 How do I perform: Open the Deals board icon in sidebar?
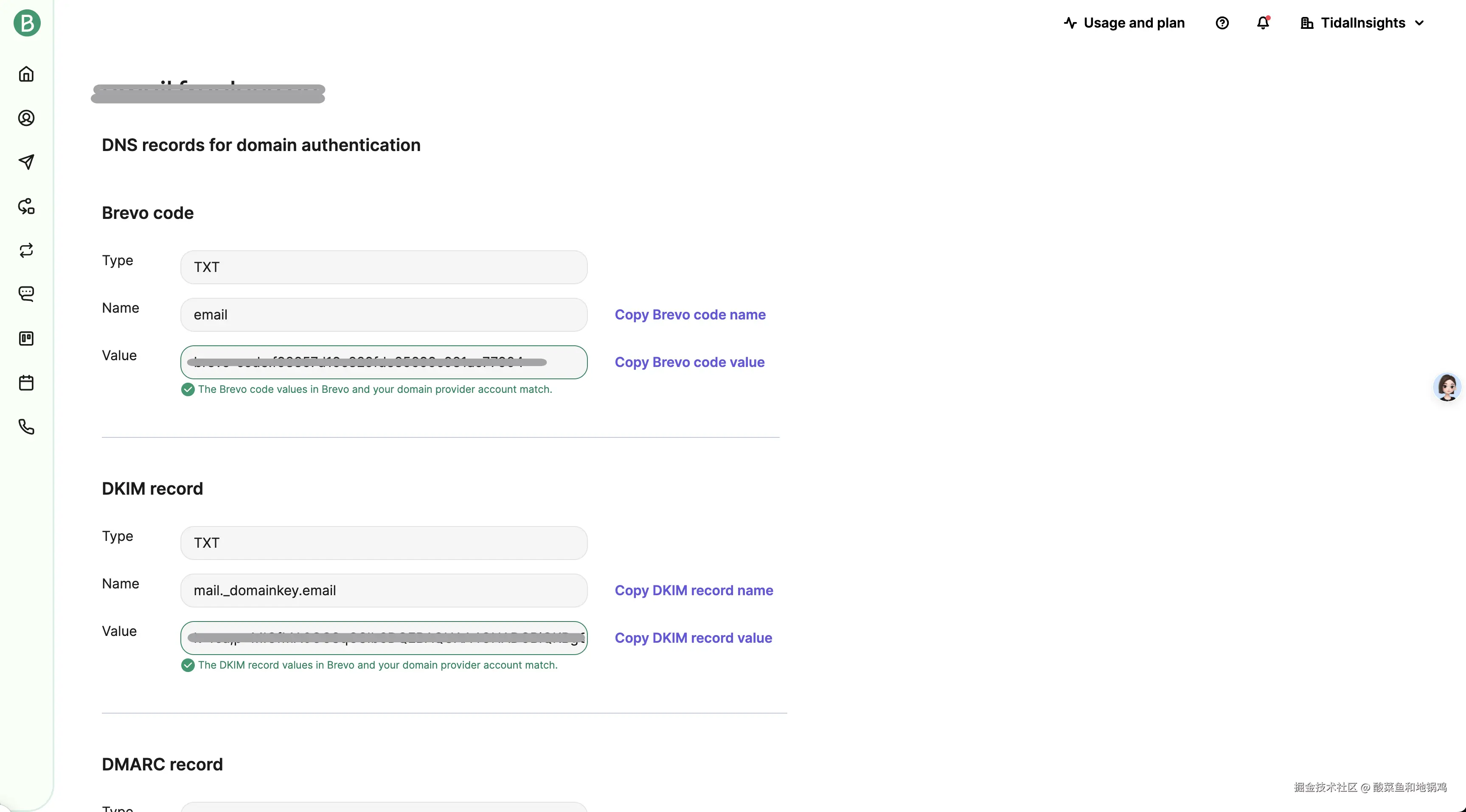[26, 339]
